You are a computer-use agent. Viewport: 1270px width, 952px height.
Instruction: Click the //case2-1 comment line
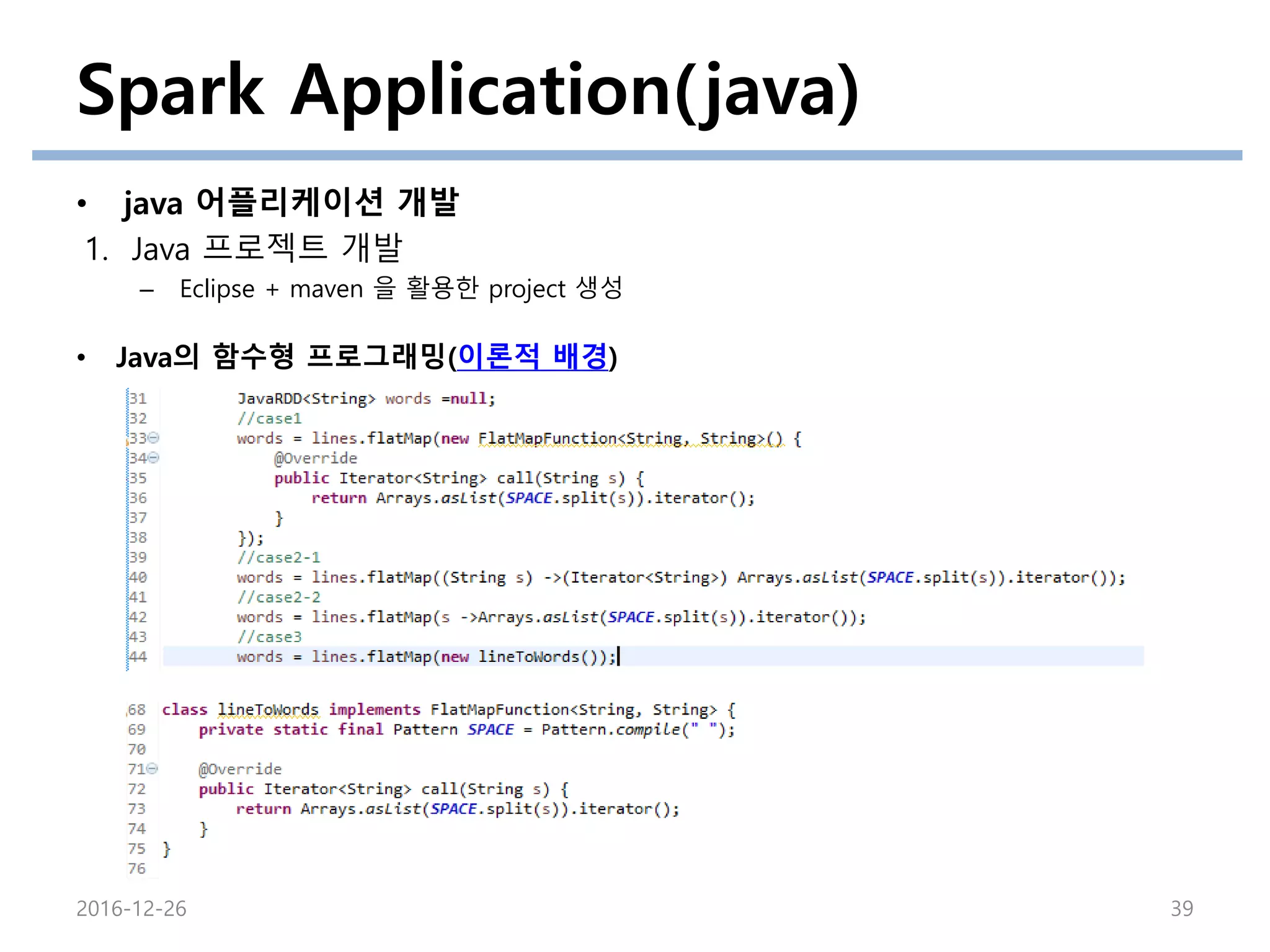click(278, 558)
